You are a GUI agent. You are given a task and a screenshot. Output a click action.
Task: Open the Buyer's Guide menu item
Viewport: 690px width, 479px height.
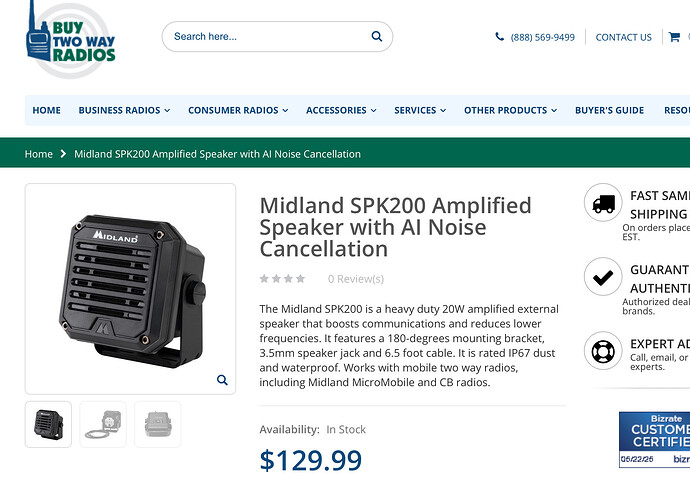[609, 110]
